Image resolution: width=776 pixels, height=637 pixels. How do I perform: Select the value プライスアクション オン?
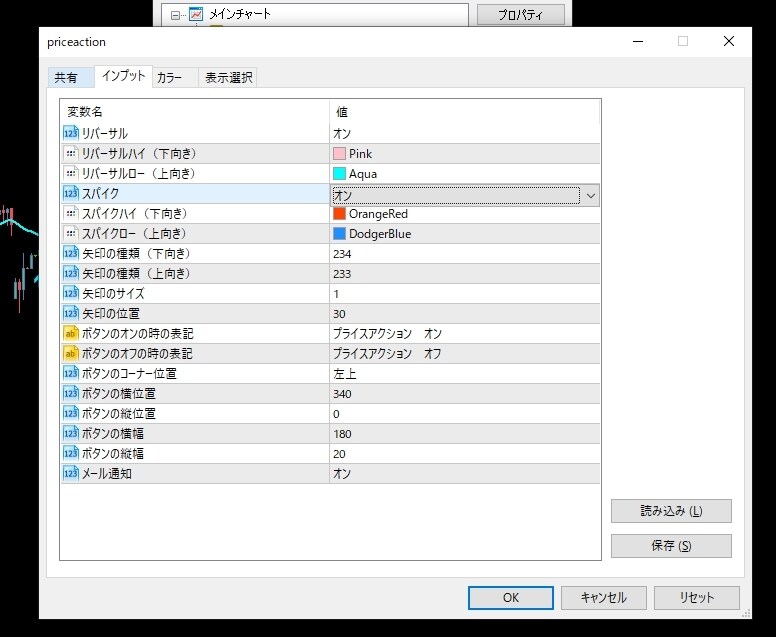coord(387,334)
